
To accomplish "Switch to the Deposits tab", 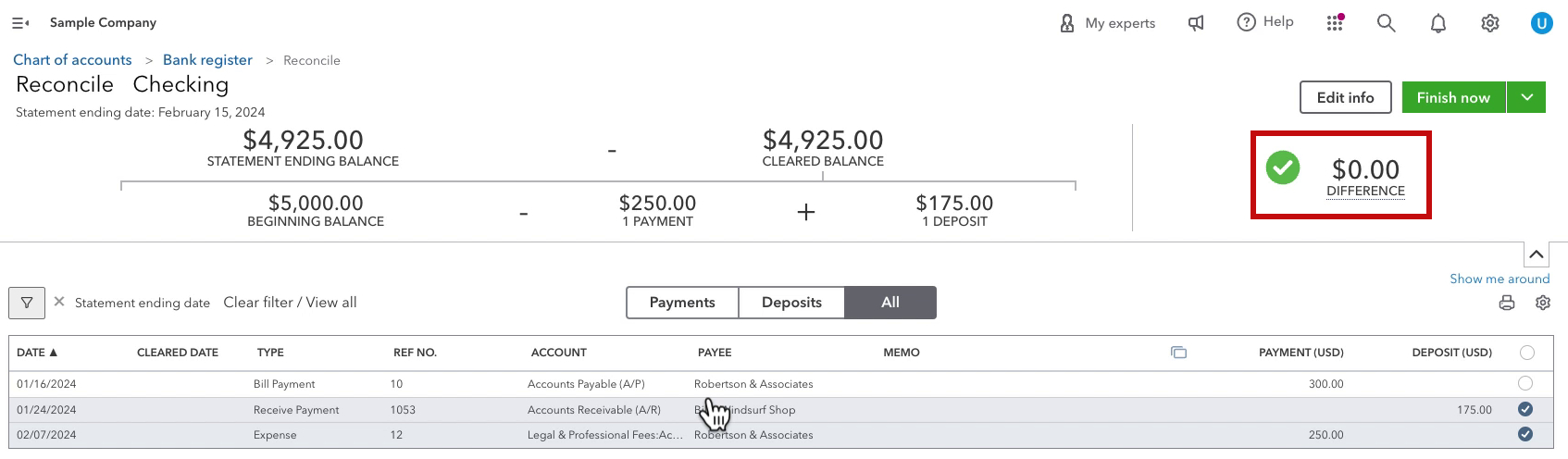I will point(791,303).
